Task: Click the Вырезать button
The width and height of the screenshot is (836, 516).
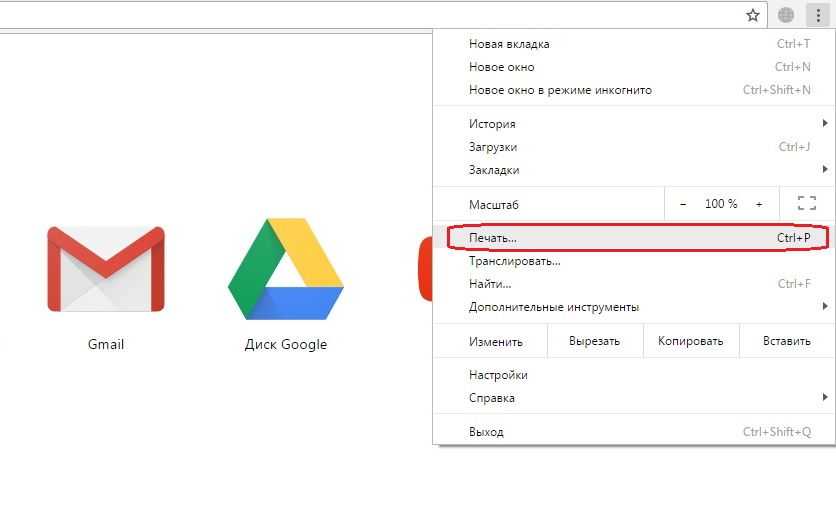Action: click(x=594, y=341)
